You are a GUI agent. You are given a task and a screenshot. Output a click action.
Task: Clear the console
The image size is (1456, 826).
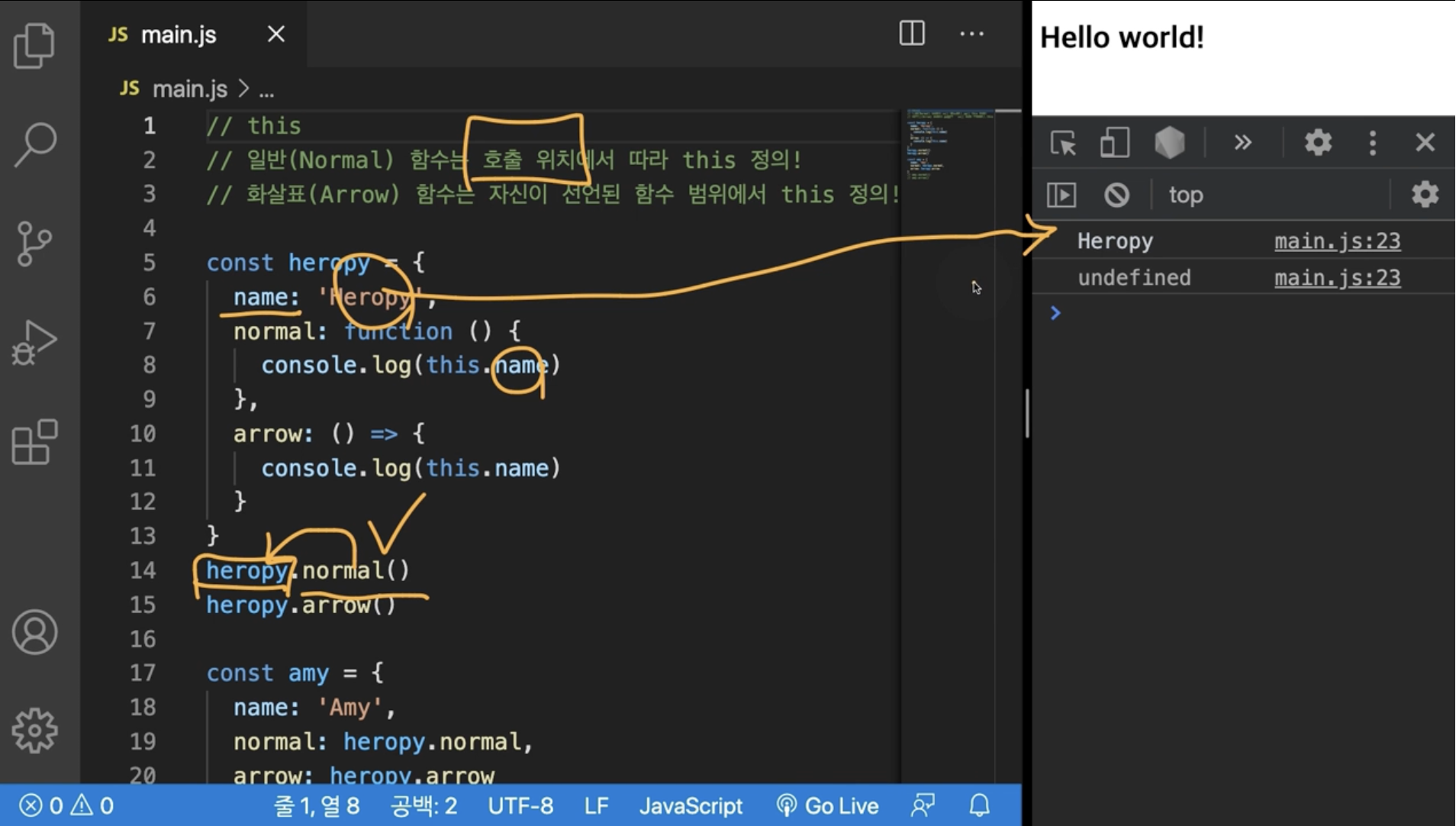tap(1116, 195)
